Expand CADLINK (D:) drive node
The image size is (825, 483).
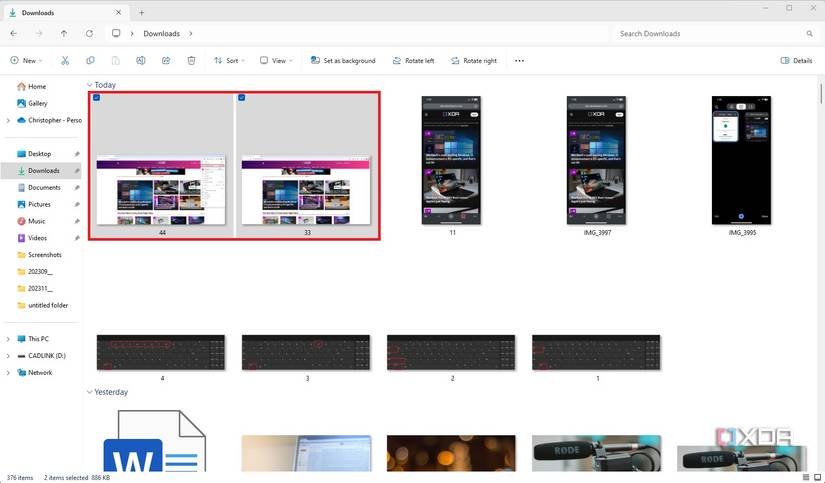[8, 356]
